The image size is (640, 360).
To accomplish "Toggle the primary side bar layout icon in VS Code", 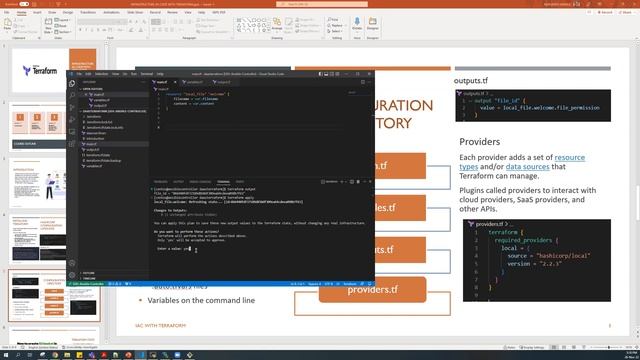I will (320, 74).
